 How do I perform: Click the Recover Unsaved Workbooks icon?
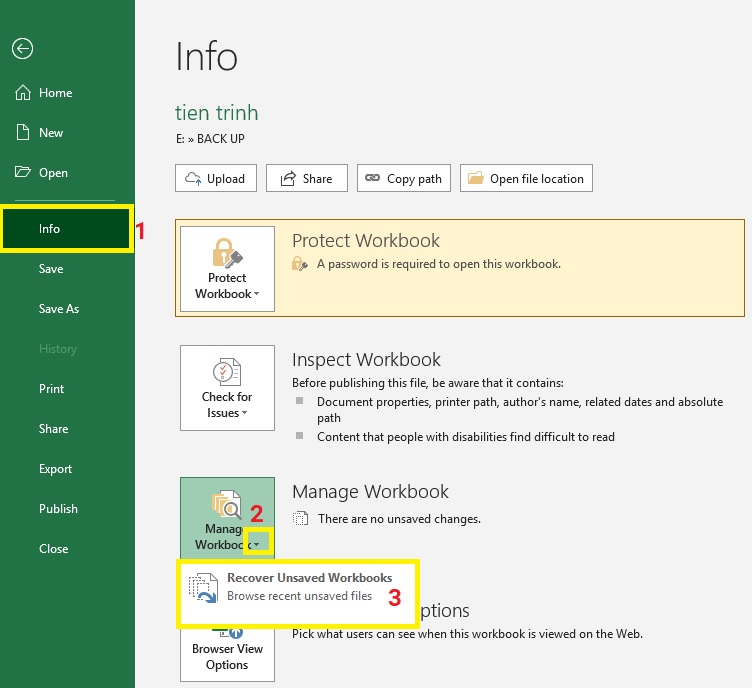pyautogui.click(x=203, y=588)
